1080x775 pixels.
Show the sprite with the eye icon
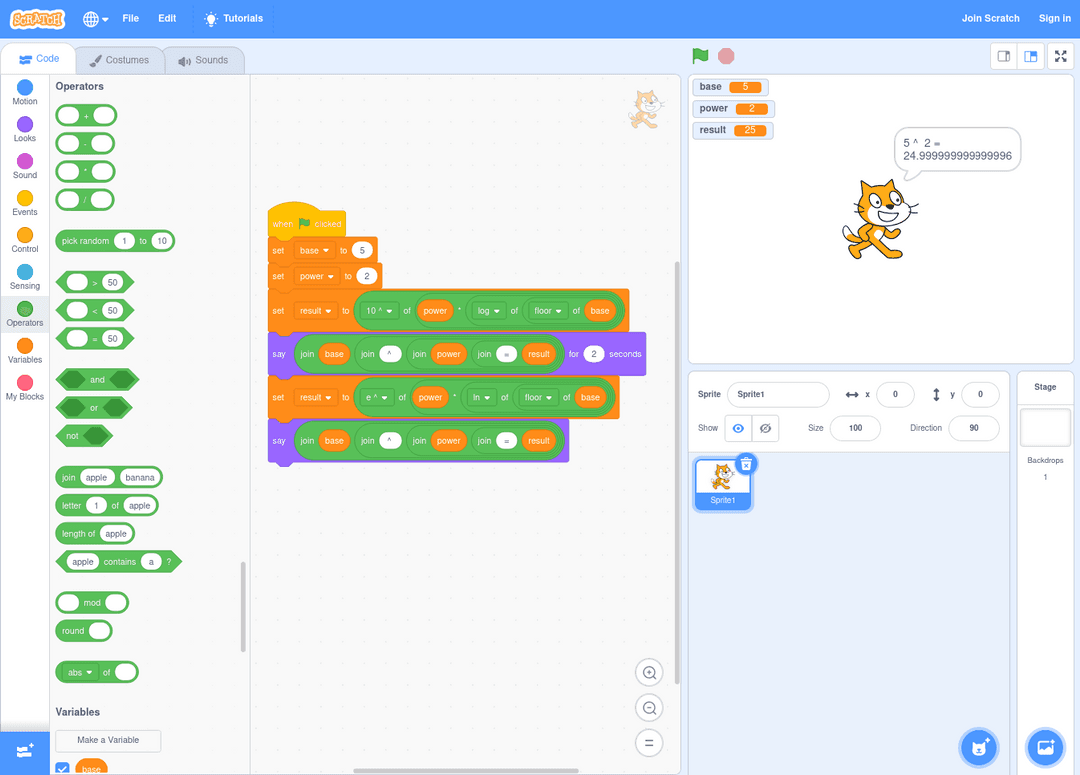coord(738,428)
